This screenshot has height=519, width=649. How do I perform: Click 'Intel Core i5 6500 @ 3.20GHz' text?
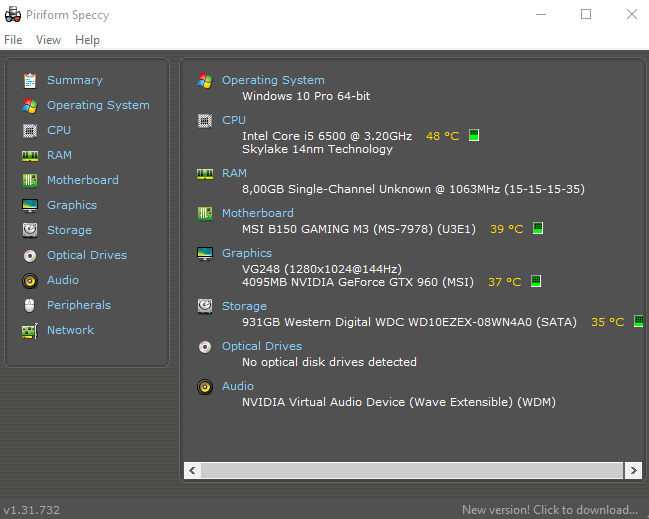pos(327,136)
